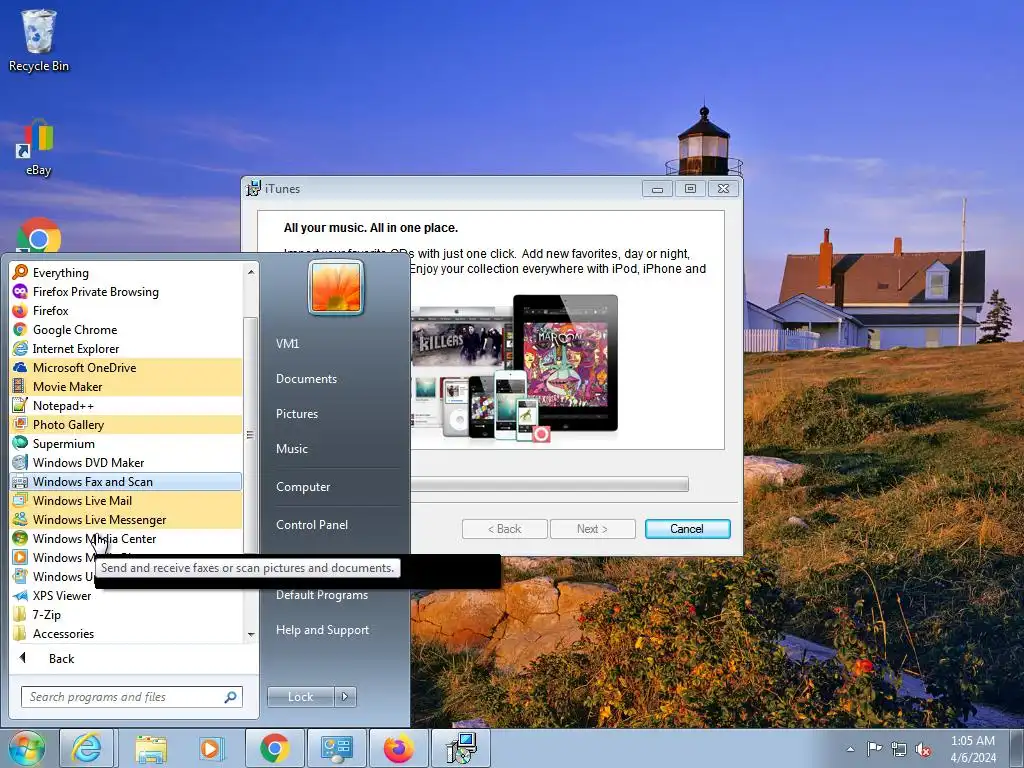
Task: Open Internet Explorer from the programs list
Action: [126, 349]
